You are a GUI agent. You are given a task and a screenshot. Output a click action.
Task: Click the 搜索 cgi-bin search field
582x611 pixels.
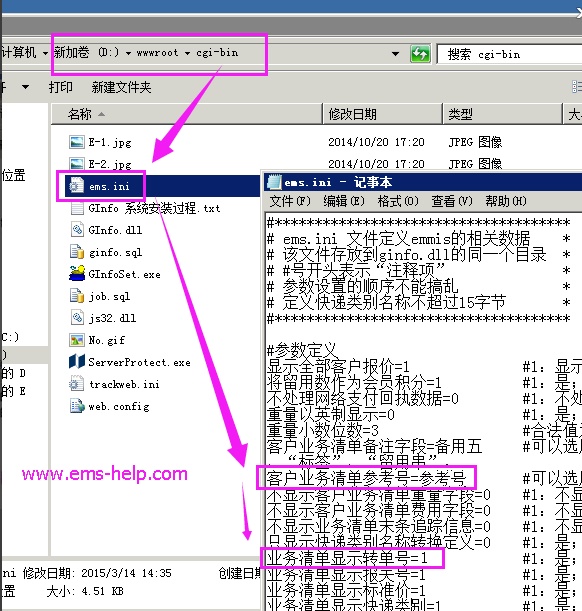pos(510,54)
